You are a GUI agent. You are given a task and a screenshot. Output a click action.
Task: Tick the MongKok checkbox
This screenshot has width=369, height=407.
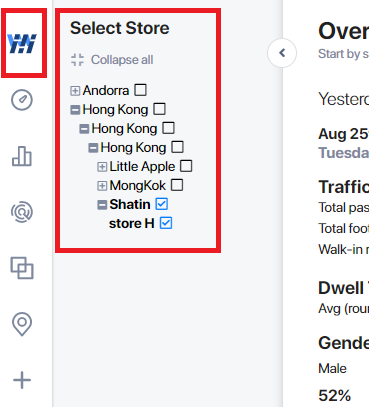[x=177, y=185]
